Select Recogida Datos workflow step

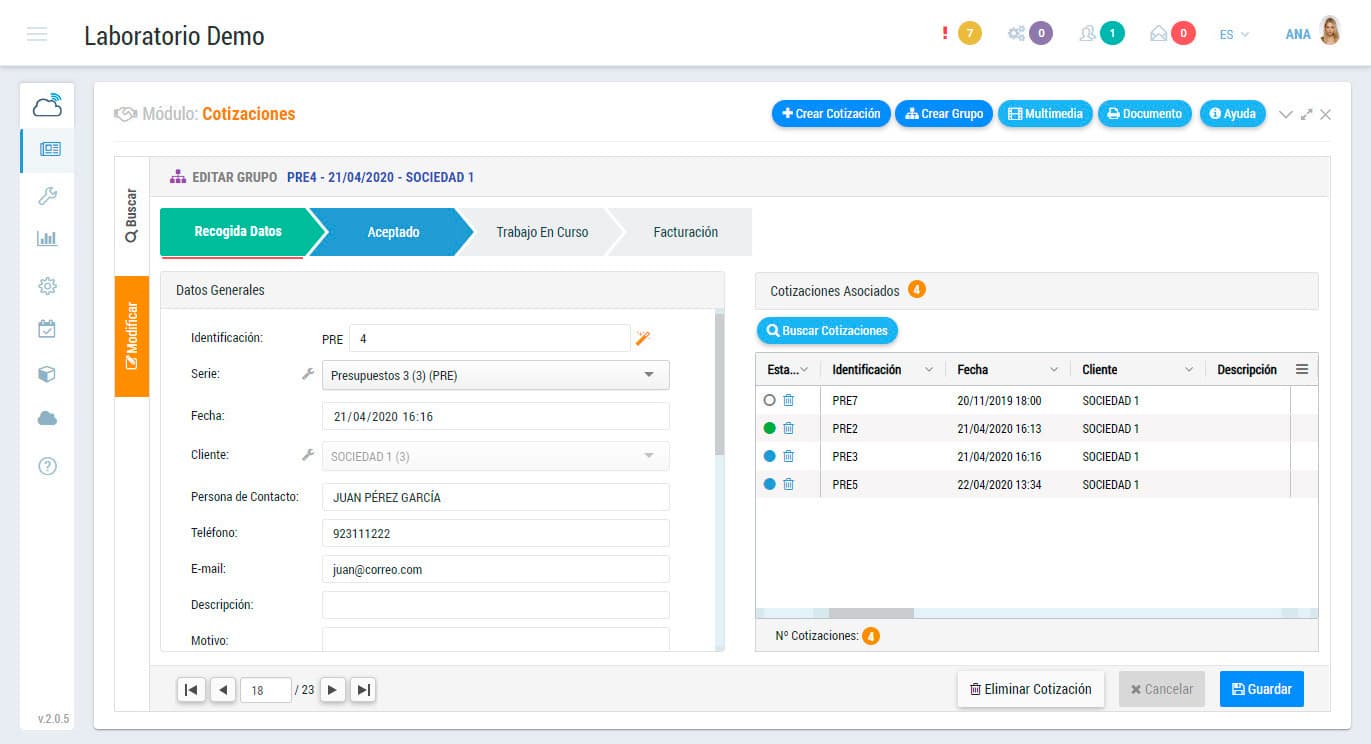[x=238, y=232]
